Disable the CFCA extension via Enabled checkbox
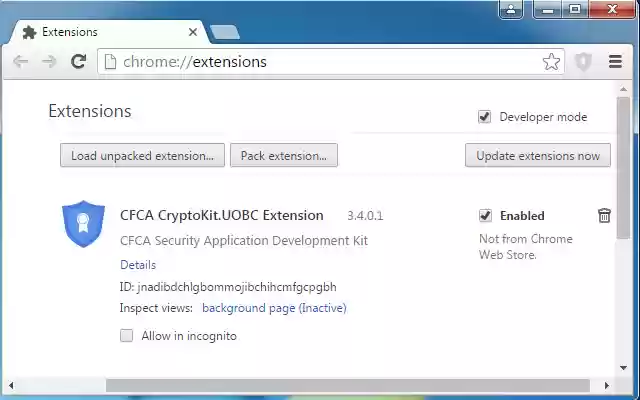Image resolution: width=640 pixels, height=400 pixels. point(485,215)
